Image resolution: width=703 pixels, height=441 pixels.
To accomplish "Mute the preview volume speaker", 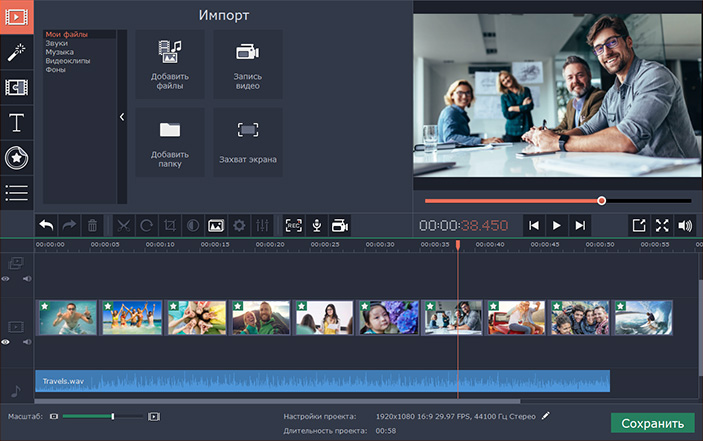I will click(x=685, y=226).
